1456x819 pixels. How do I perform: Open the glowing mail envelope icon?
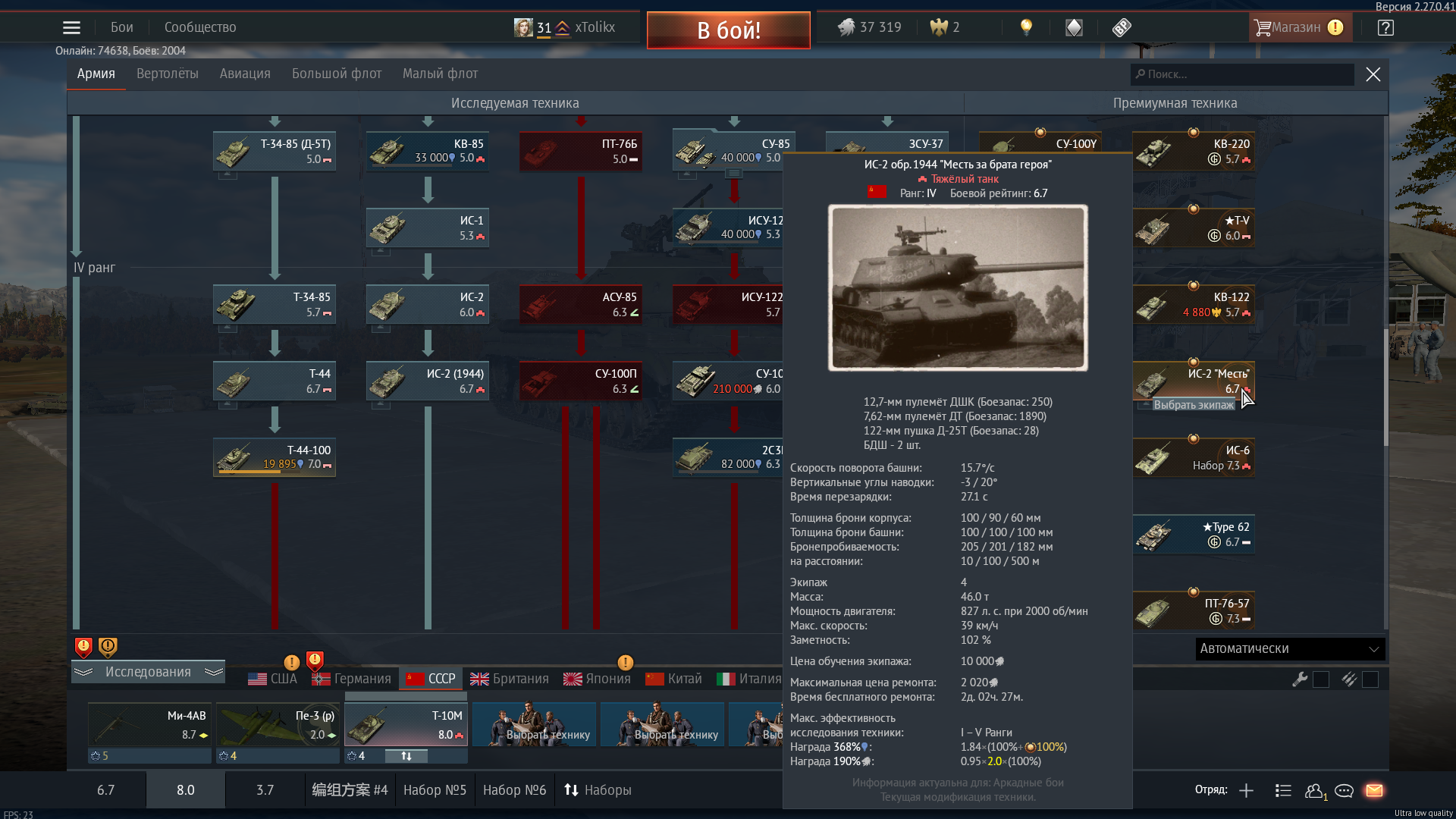[x=1374, y=790]
